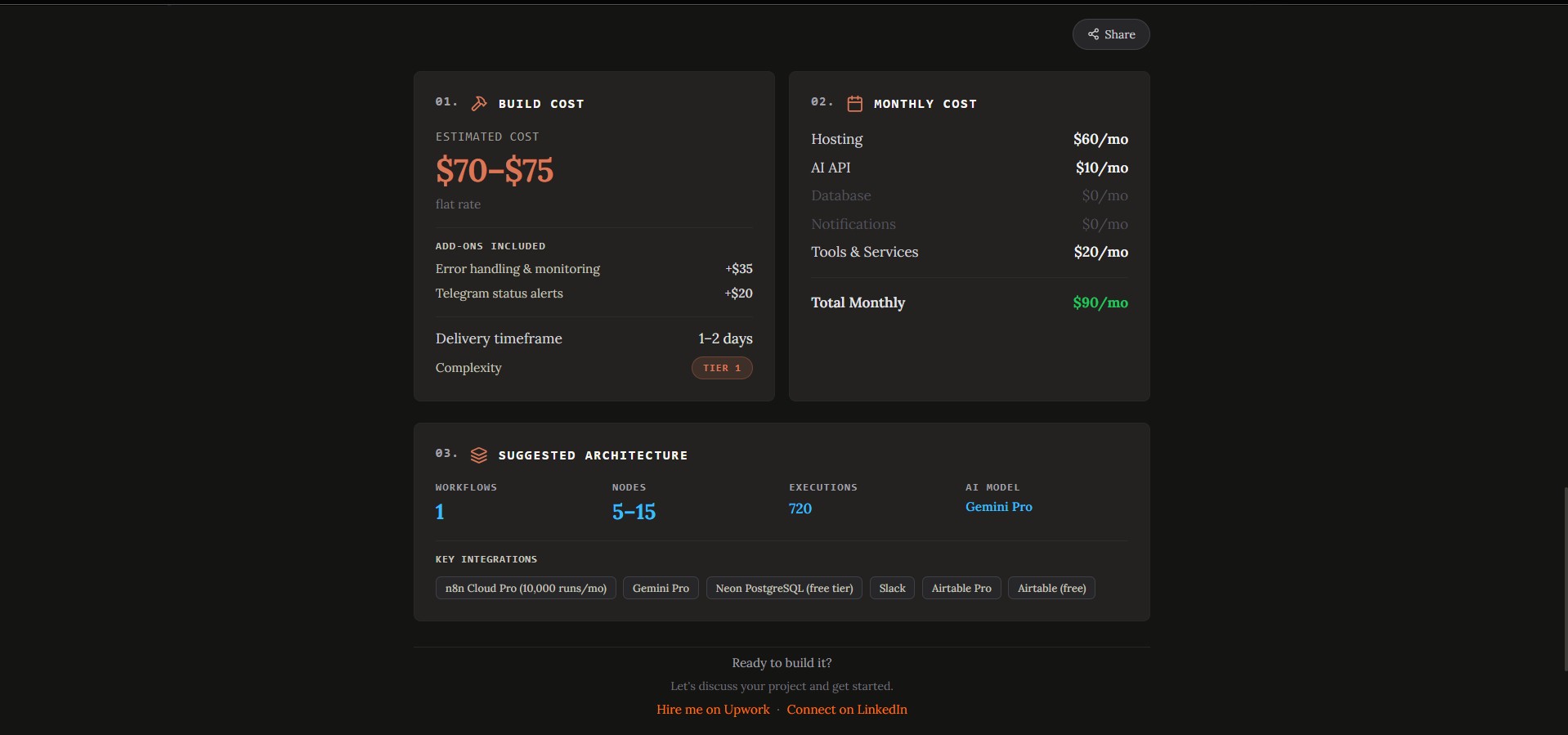Click the hammer icon beside Build Cost

pyautogui.click(x=479, y=103)
